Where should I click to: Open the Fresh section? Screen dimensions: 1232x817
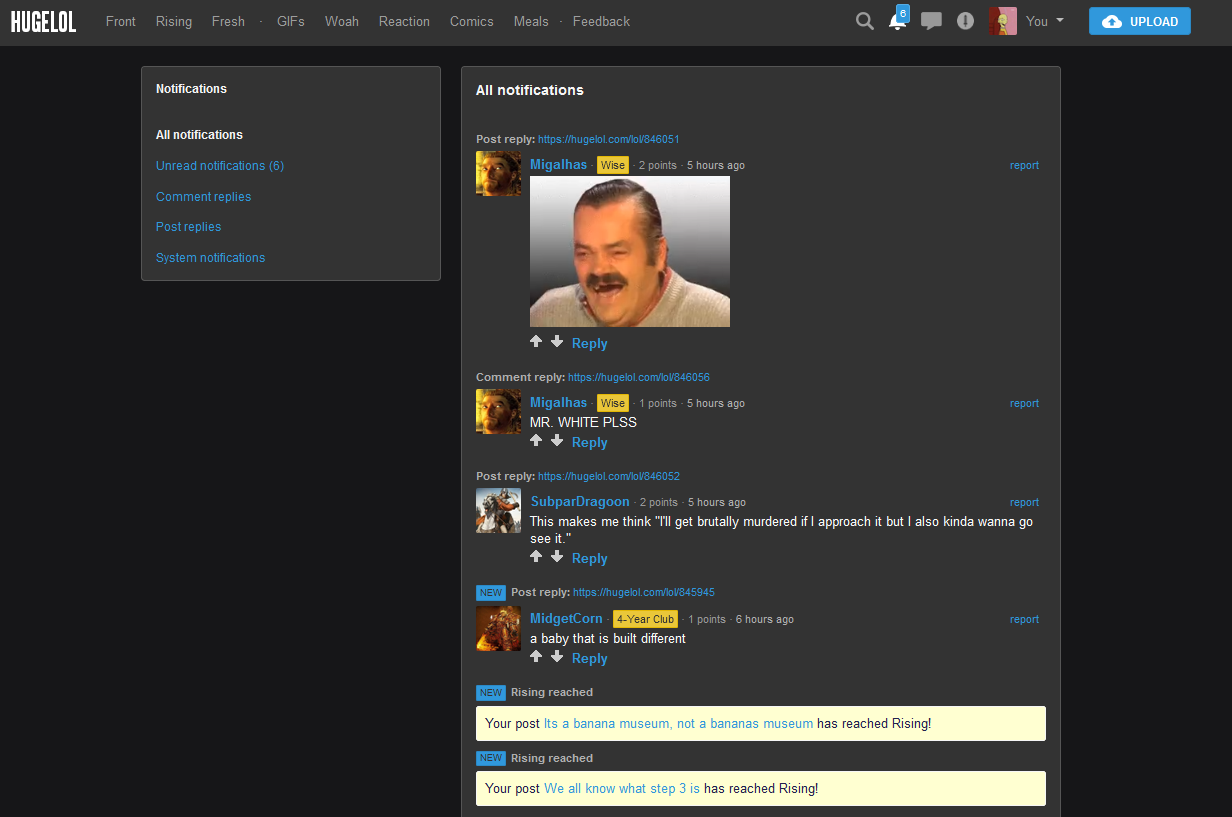228,21
